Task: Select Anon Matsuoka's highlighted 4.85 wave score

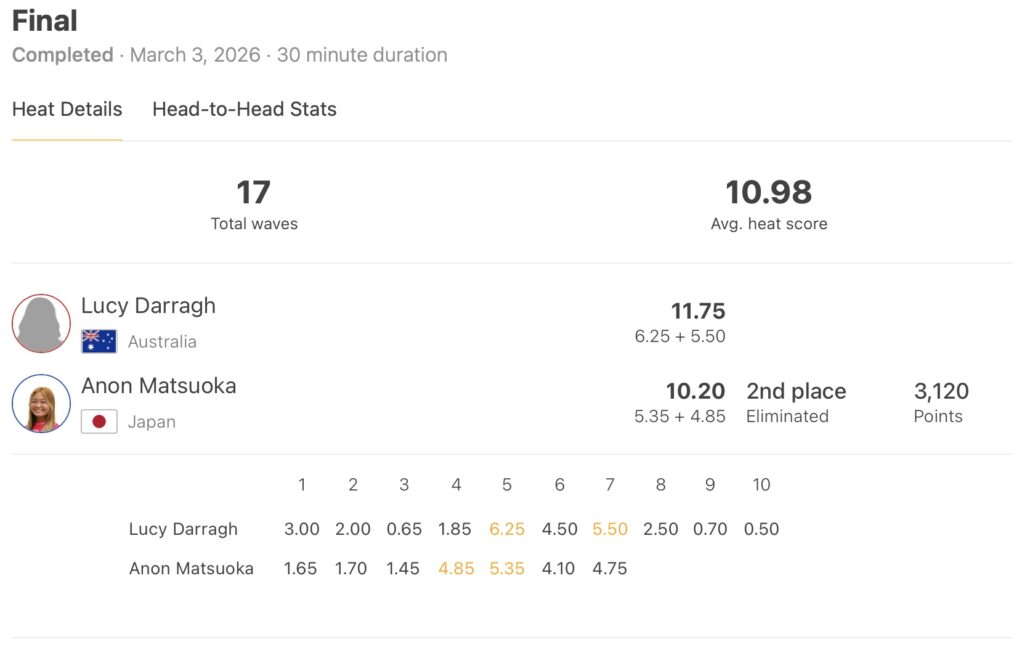Action: pos(456,569)
